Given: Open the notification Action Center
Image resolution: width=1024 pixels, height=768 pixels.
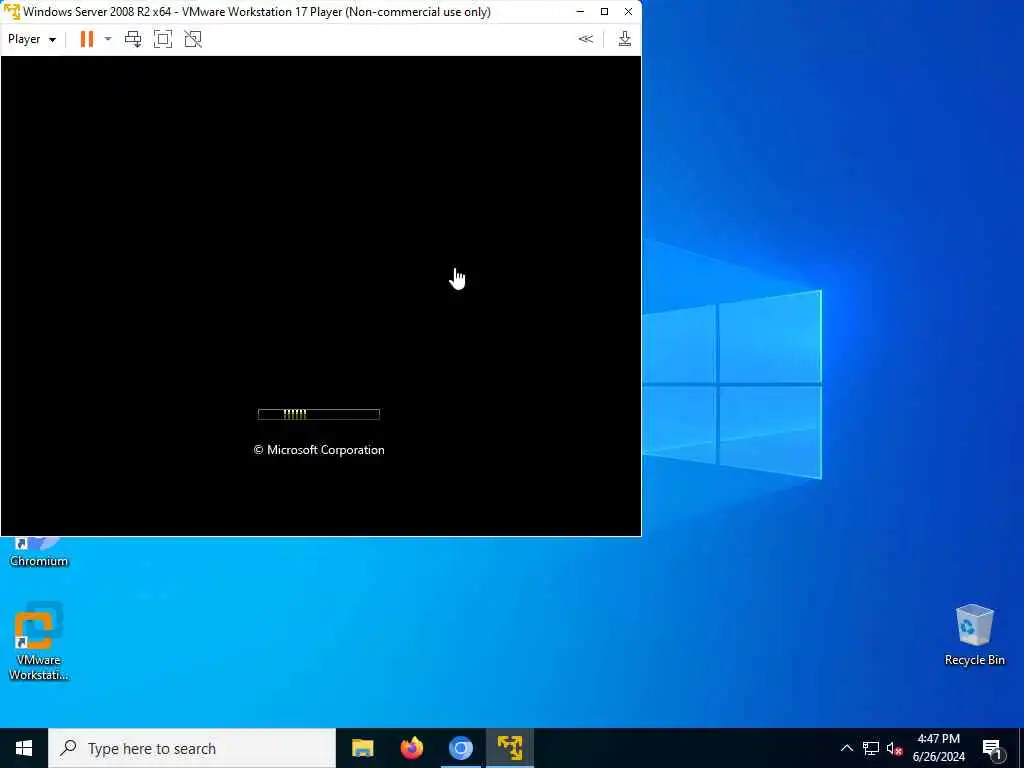Looking at the screenshot, I should coord(992,749).
